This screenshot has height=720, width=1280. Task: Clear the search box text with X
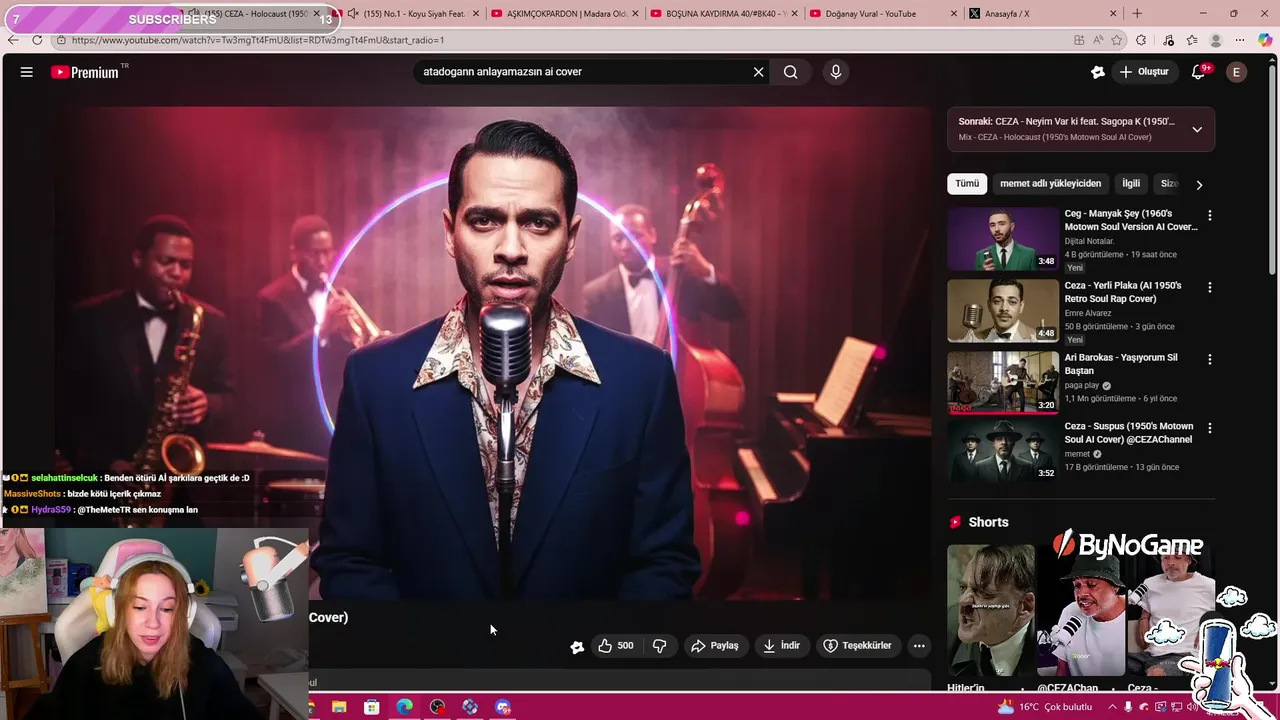click(758, 72)
